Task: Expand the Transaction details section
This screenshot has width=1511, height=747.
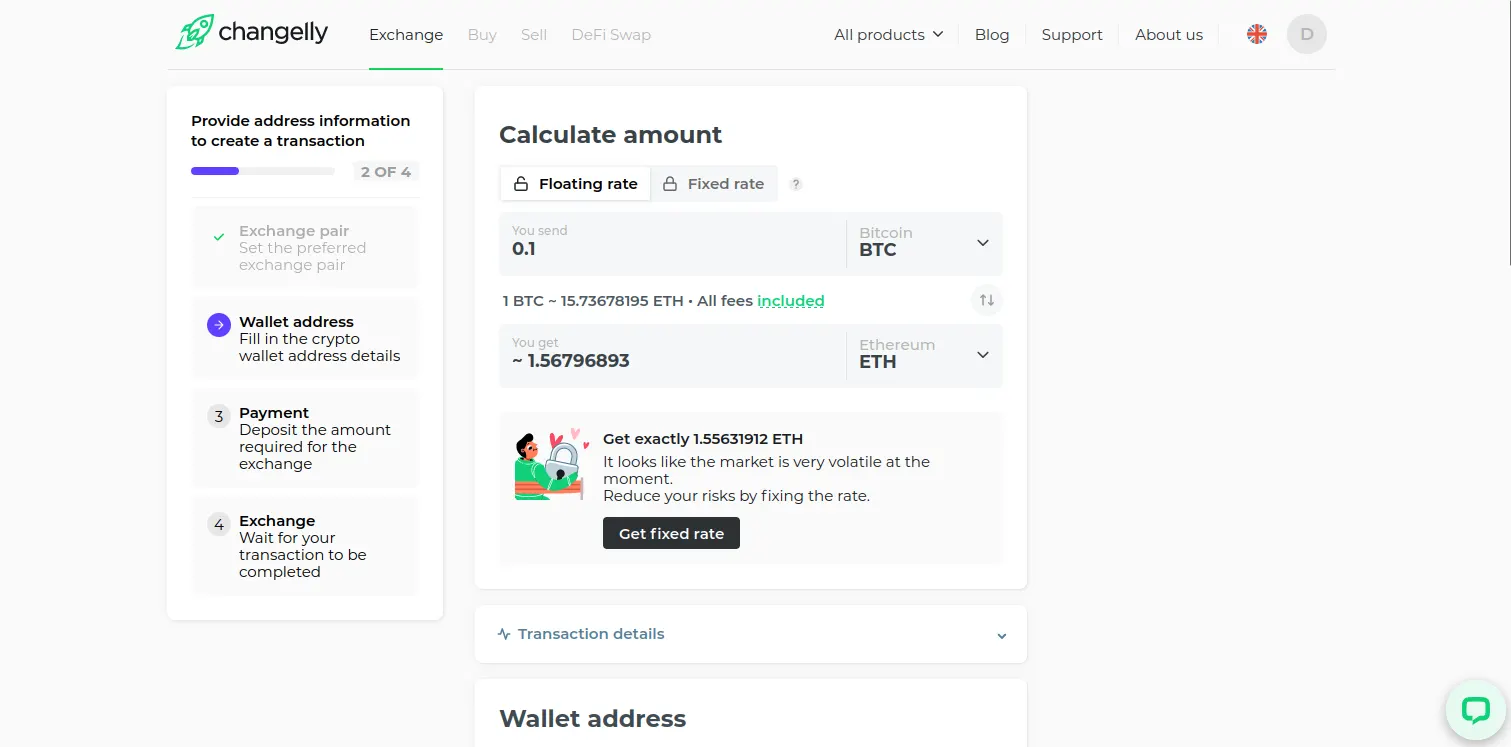Action: (751, 634)
